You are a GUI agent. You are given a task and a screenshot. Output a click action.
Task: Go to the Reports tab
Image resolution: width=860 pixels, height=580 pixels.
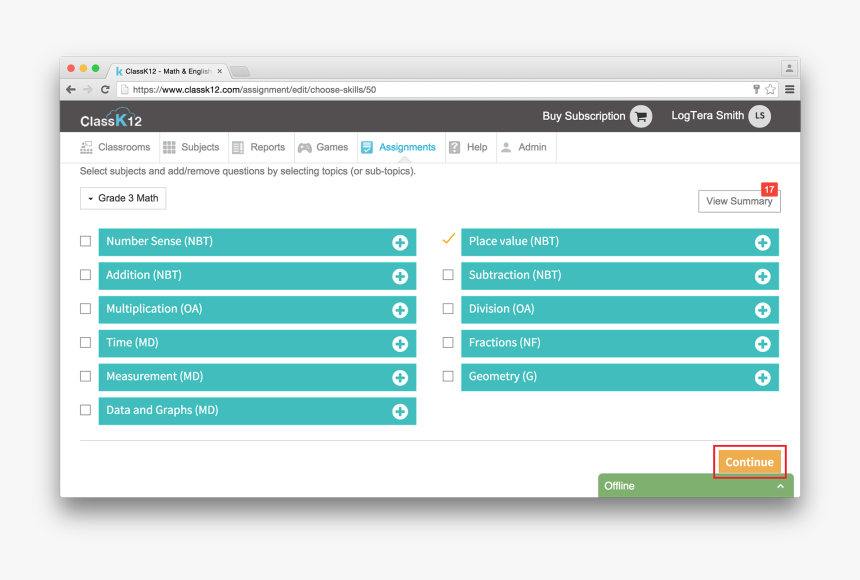tap(258, 147)
